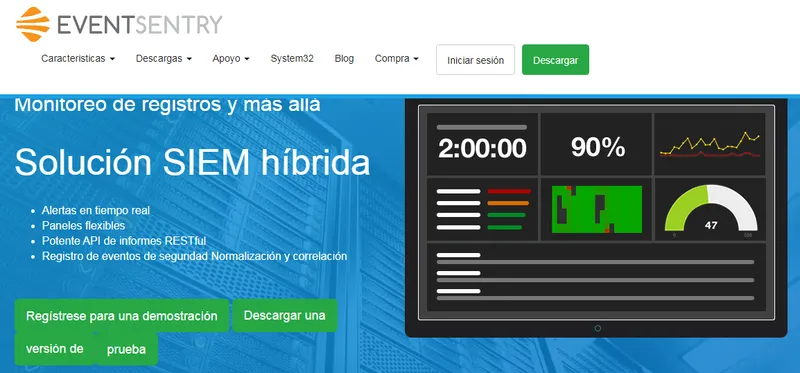Click the 2:00:00 timer tile
Viewport: 800px width, 373px height.
[482, 144]
